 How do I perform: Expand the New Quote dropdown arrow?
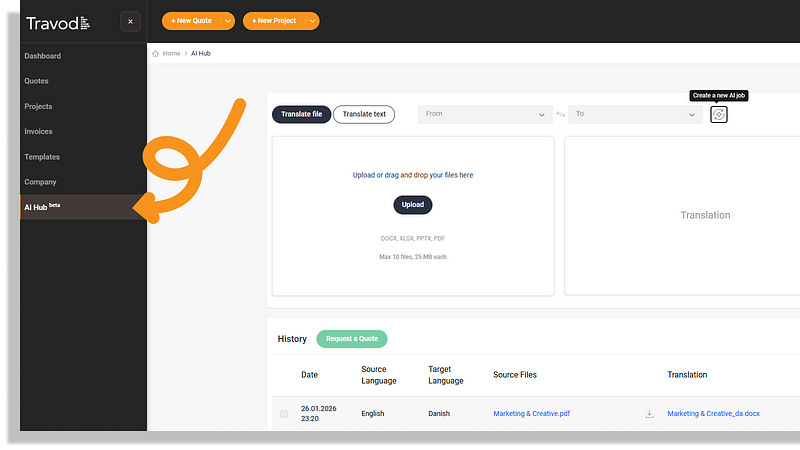coord(228,21)
